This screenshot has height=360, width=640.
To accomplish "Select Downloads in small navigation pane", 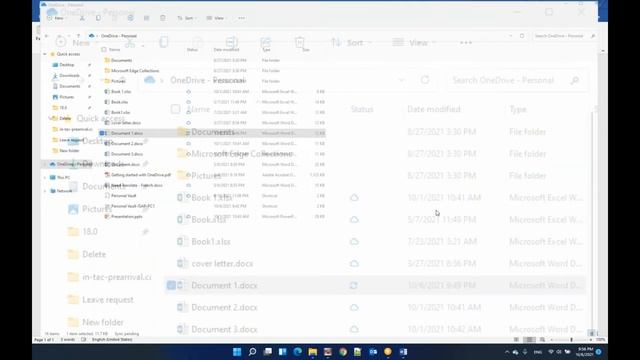I will 69,76.
